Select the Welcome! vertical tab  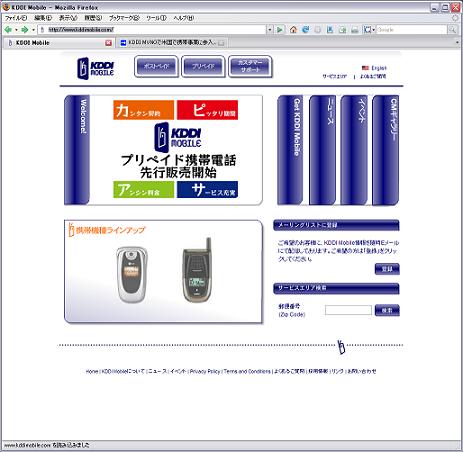[x=77, y=150]
